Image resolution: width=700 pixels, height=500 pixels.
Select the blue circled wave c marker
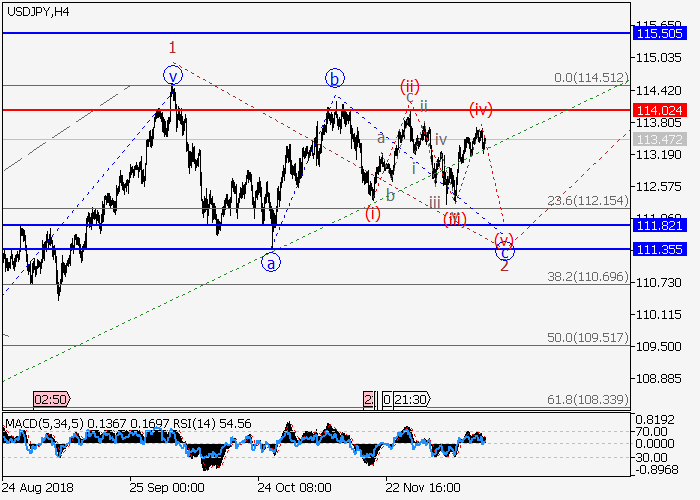pos(506,252)
